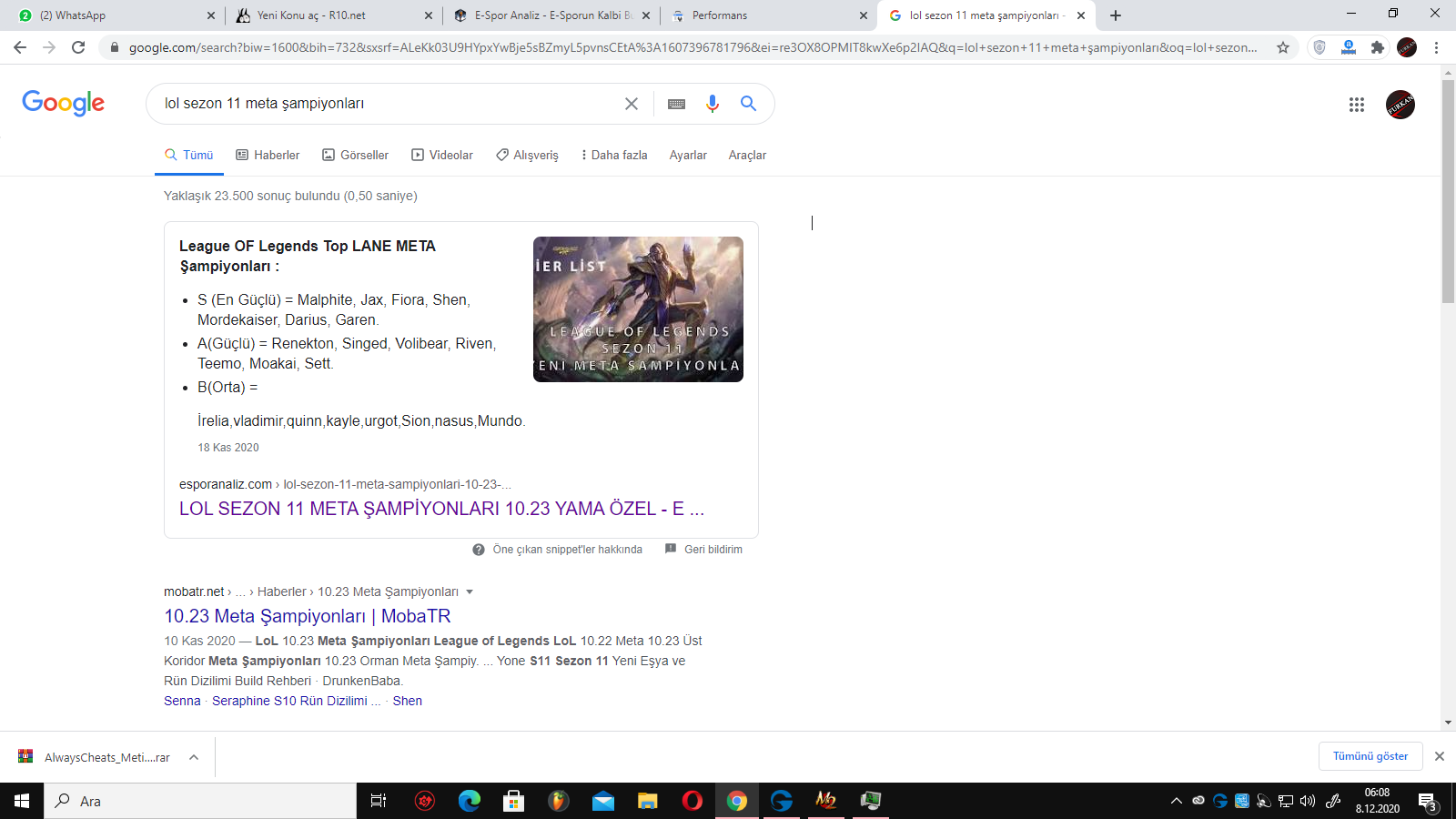Click the Öne çıkan snippet'ler hakkında link
This screenshot has height=819, width=1456.
pyautogui.click(x=568, y=550)
